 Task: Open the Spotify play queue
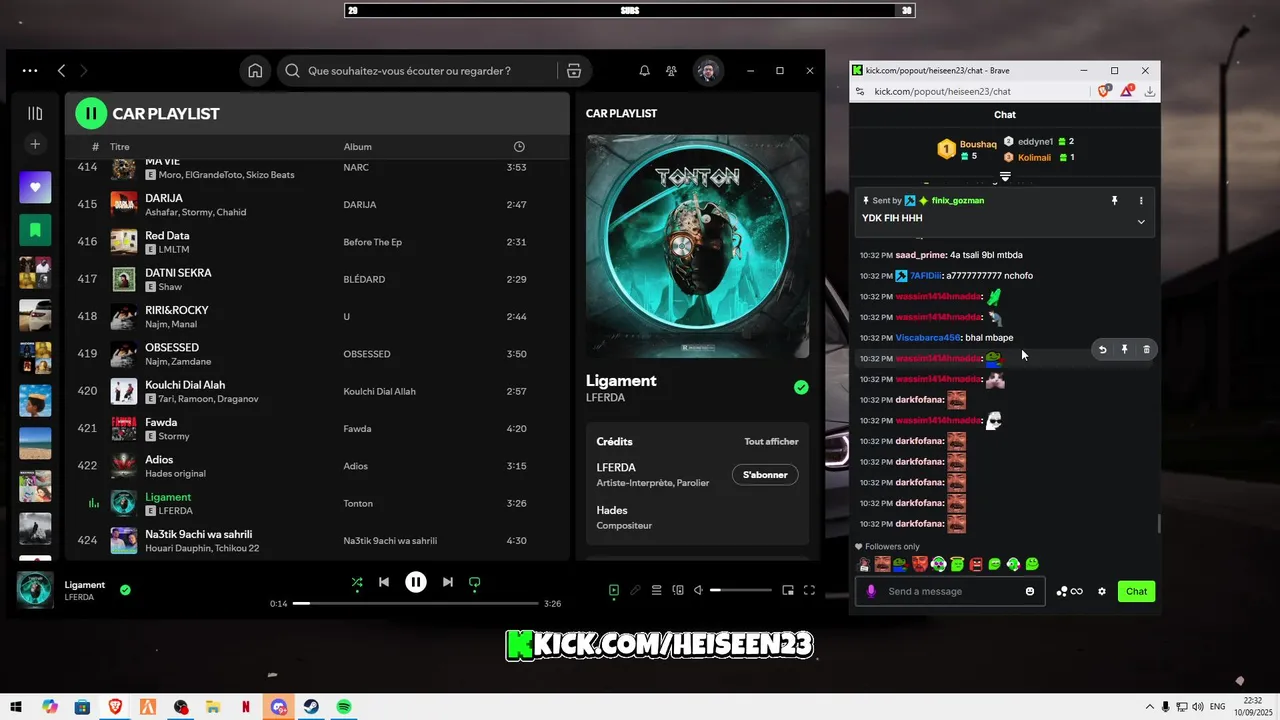[657, 590]
